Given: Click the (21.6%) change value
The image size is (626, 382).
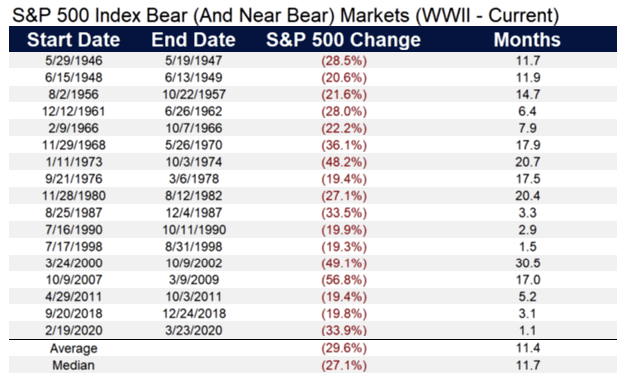Looking at the screenshot, I should [344, 95].
